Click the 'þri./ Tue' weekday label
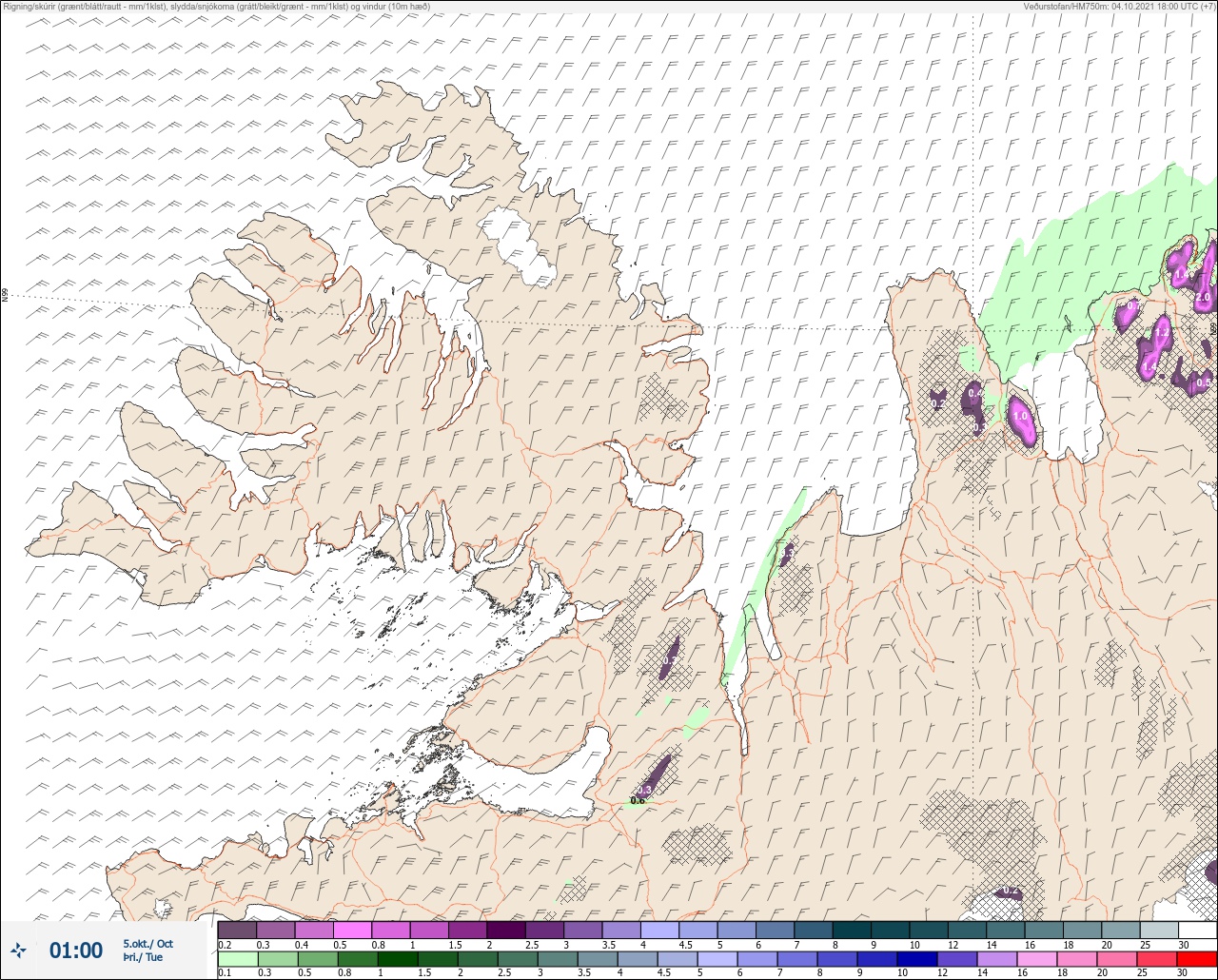Viewport: 1218px width, 980px height. point(143,957)
